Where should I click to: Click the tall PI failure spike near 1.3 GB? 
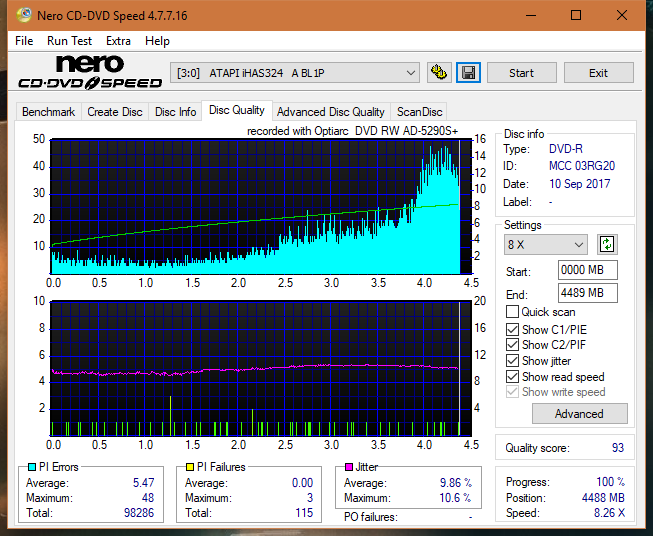170,416
